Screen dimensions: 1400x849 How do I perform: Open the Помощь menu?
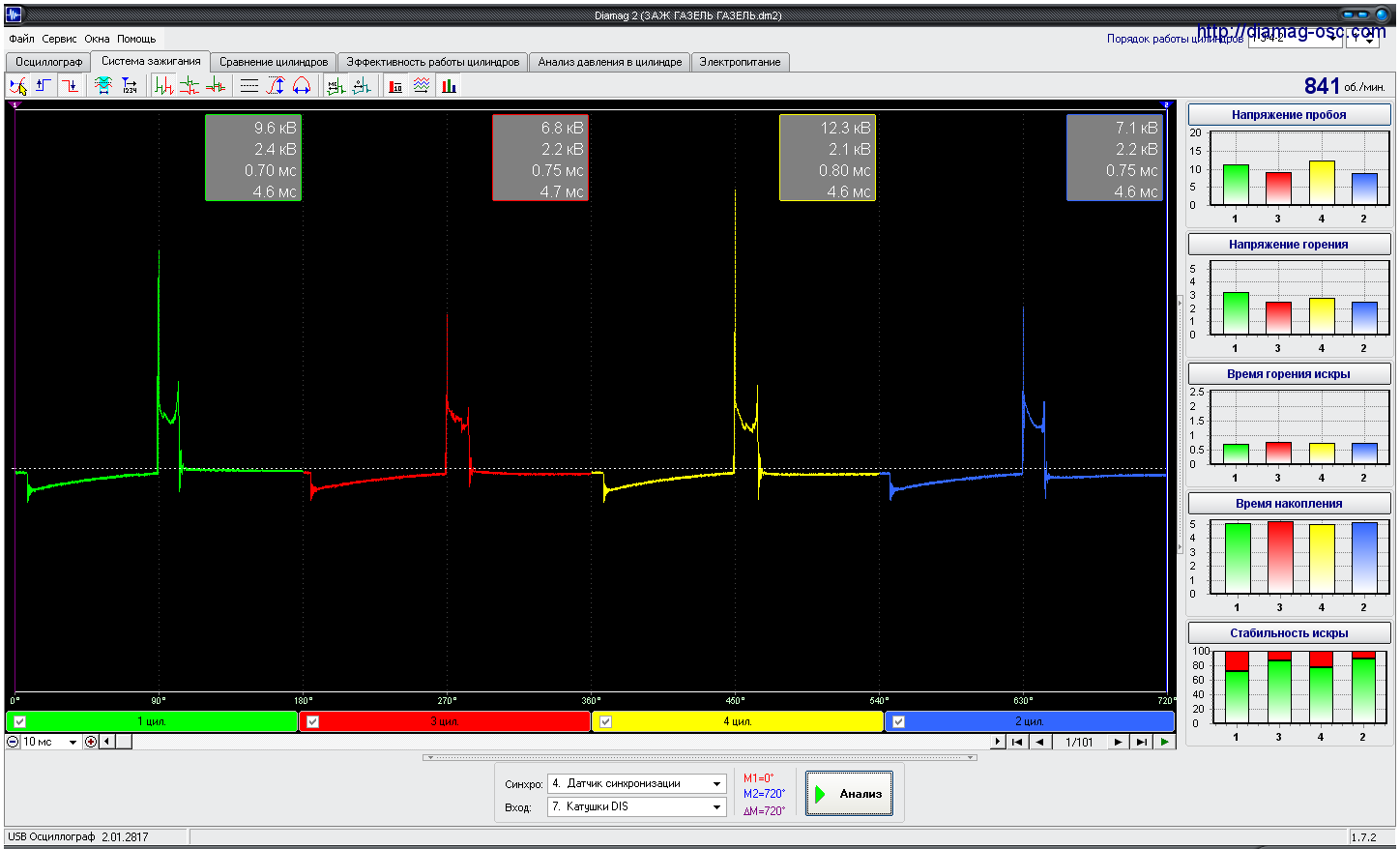136,39
